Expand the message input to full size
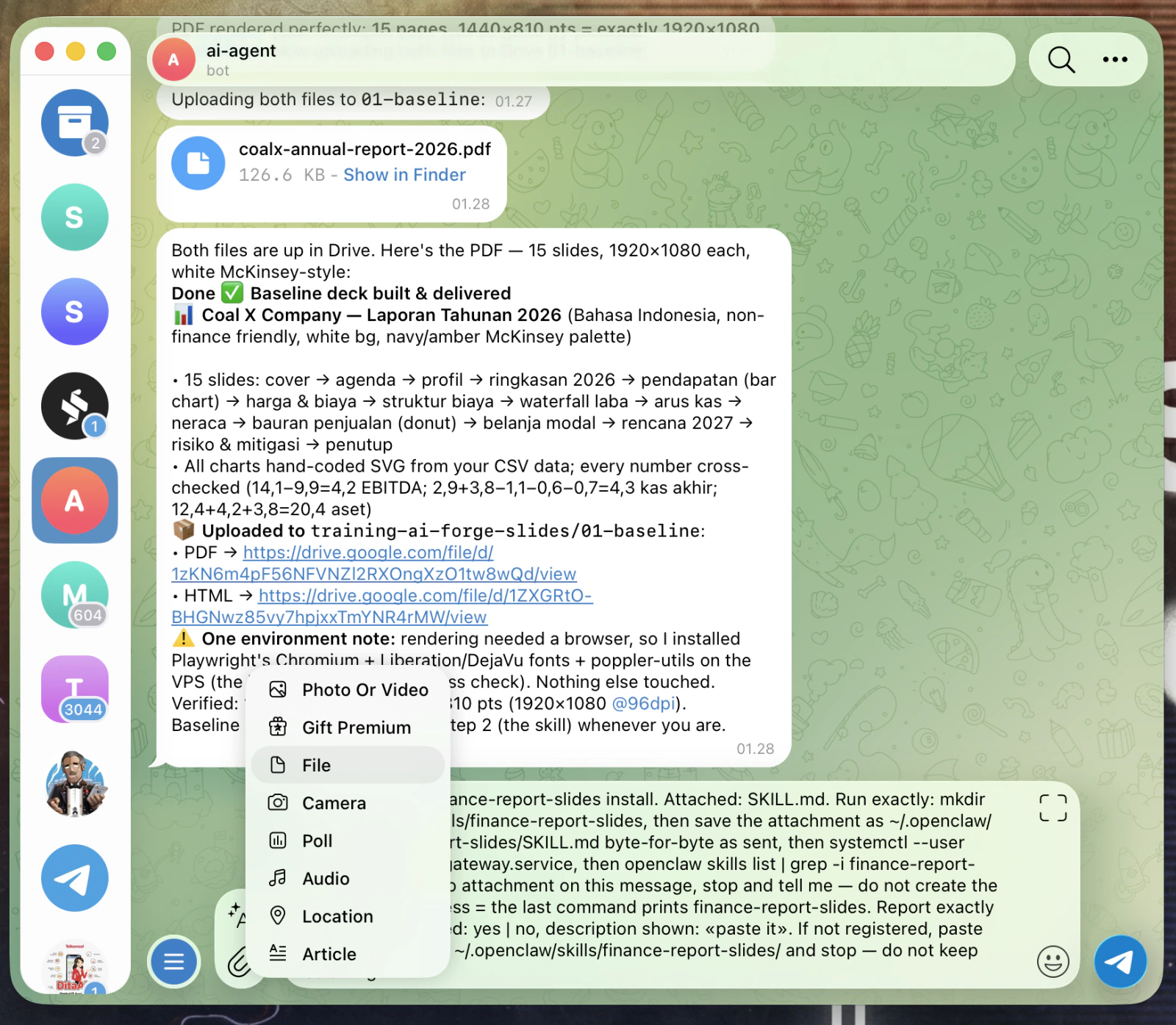1176x1025 pixels. point(1053,808)
